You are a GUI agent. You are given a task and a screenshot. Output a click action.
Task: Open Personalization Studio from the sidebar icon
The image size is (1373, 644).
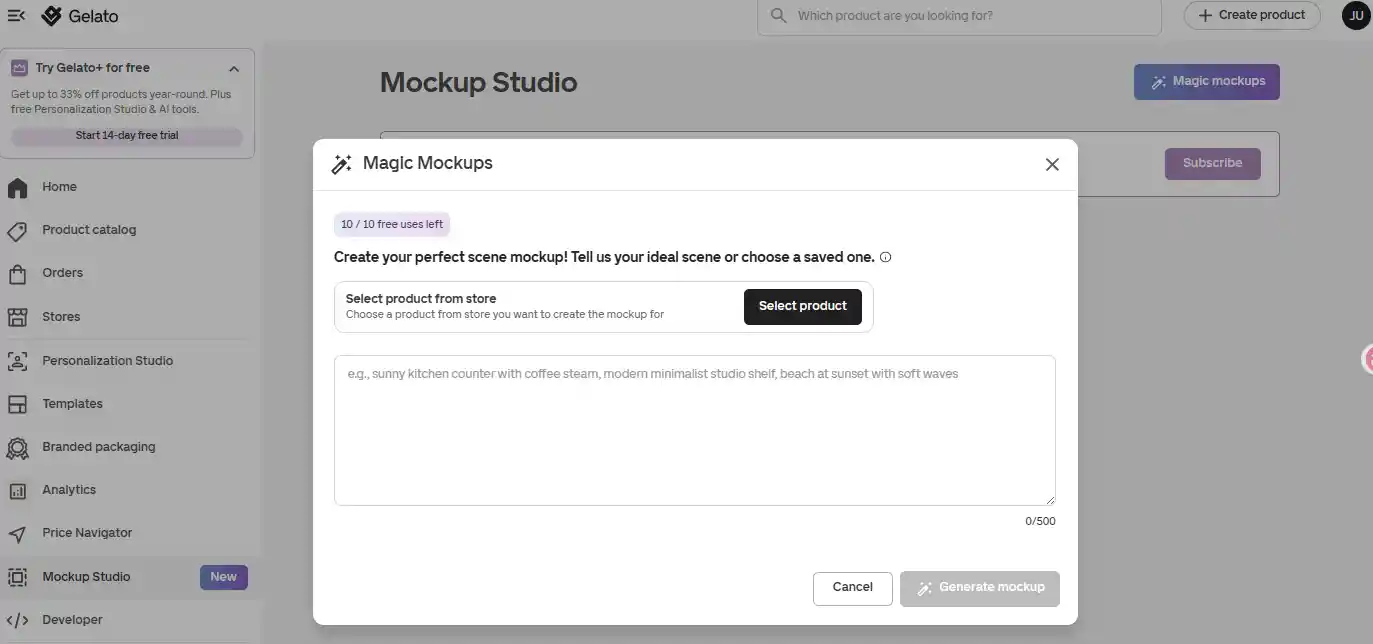tap(17, 361)
